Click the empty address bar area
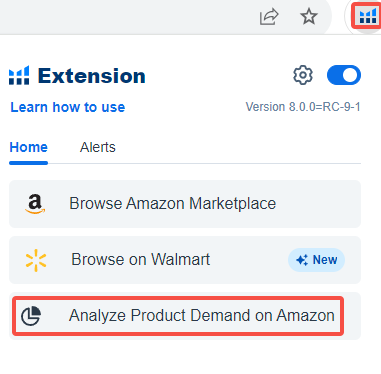This screenshot has height=374, width=381. pyautogui.click(x=127, y=16)
